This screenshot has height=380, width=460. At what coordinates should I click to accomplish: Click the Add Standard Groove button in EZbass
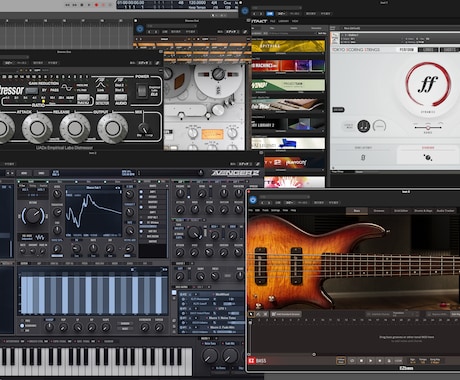pyautogui.click(x=286, y=314)
